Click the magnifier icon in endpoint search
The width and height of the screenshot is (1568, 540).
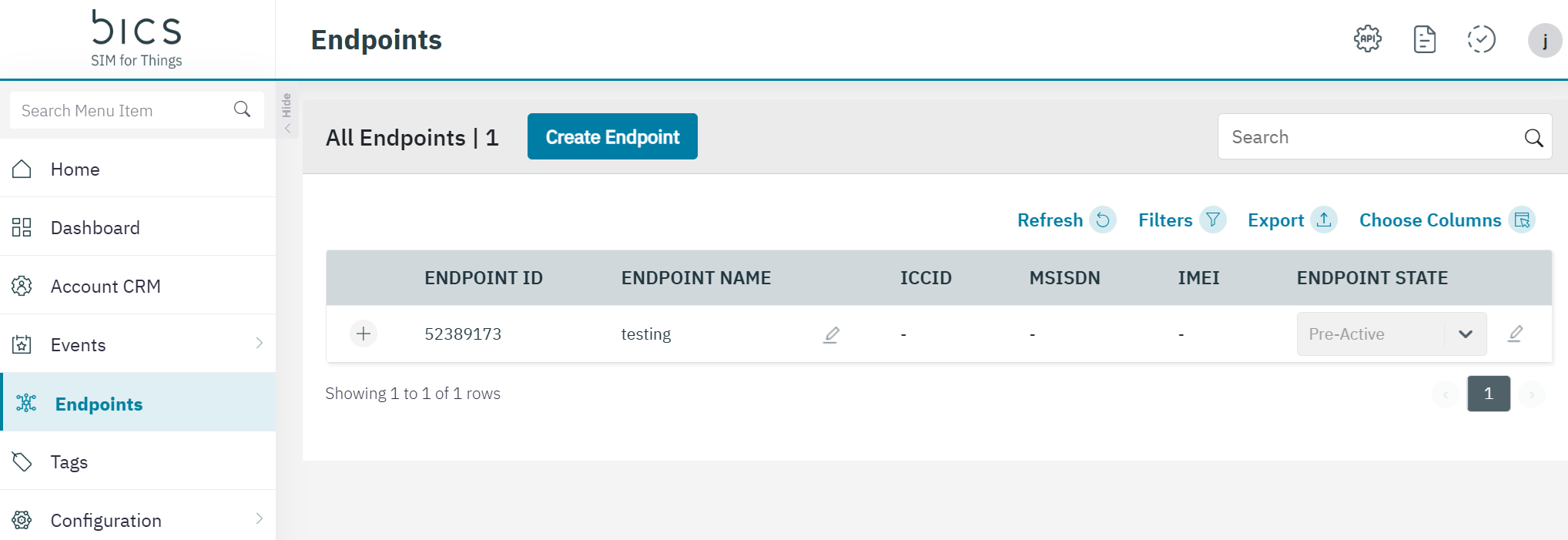click(x=1533, y=137)
